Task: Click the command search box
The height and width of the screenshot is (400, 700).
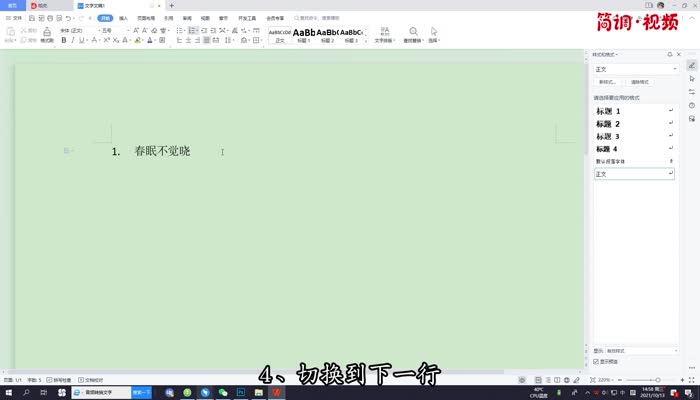Action: [317, 18]
